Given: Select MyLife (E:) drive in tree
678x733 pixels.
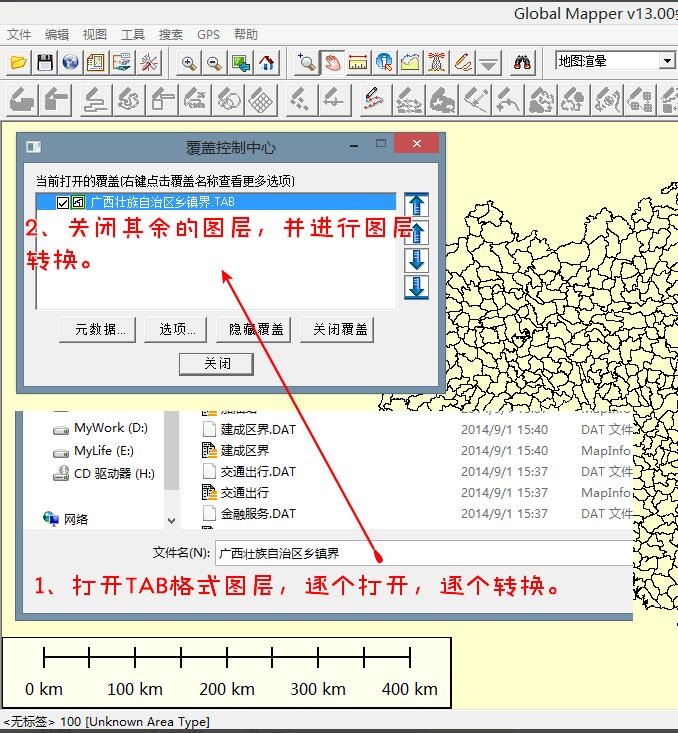Looking at the screenshot, I should [x=93, y=451].
